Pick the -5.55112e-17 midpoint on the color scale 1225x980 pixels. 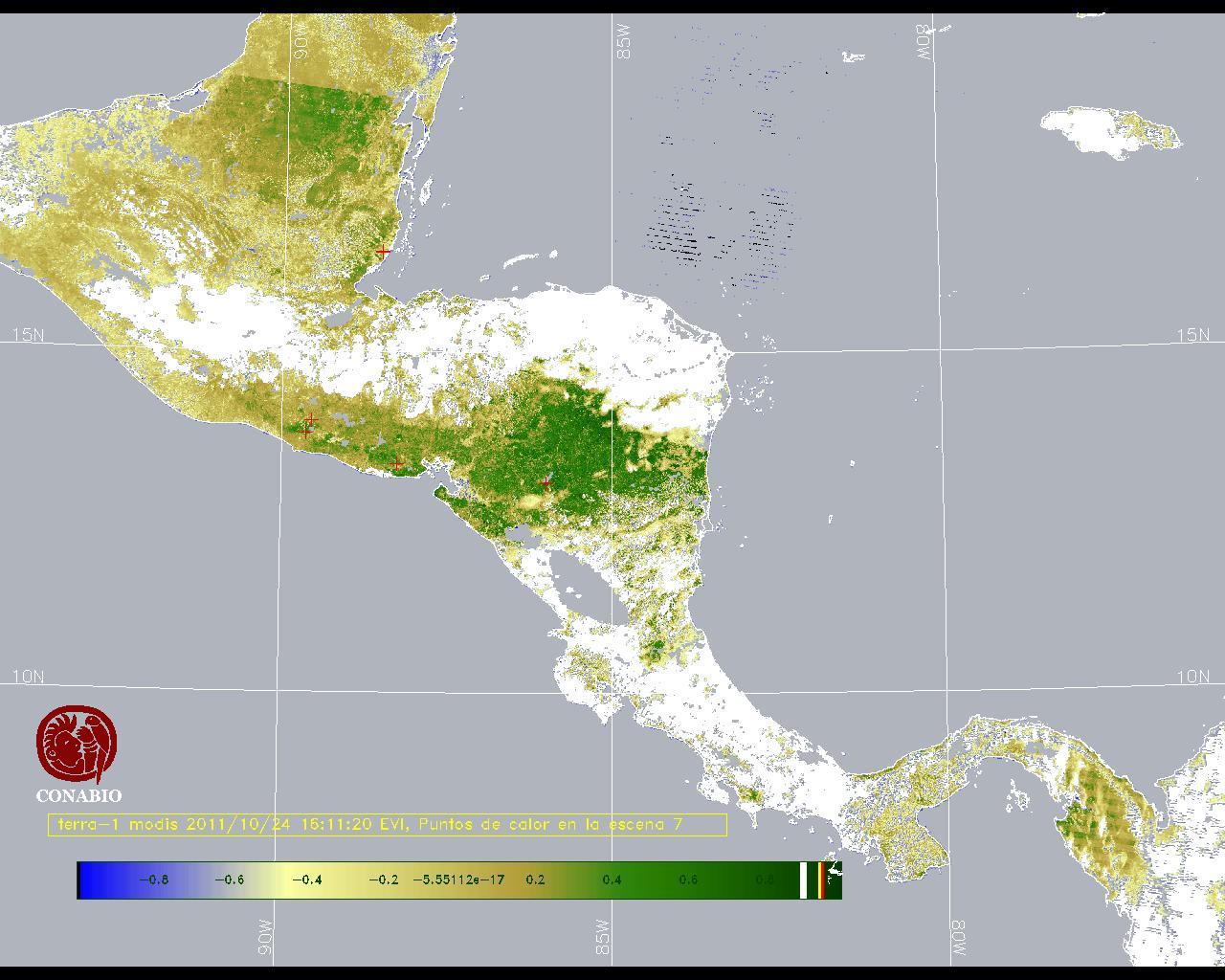pyautogui.click(x=458, y=880)
